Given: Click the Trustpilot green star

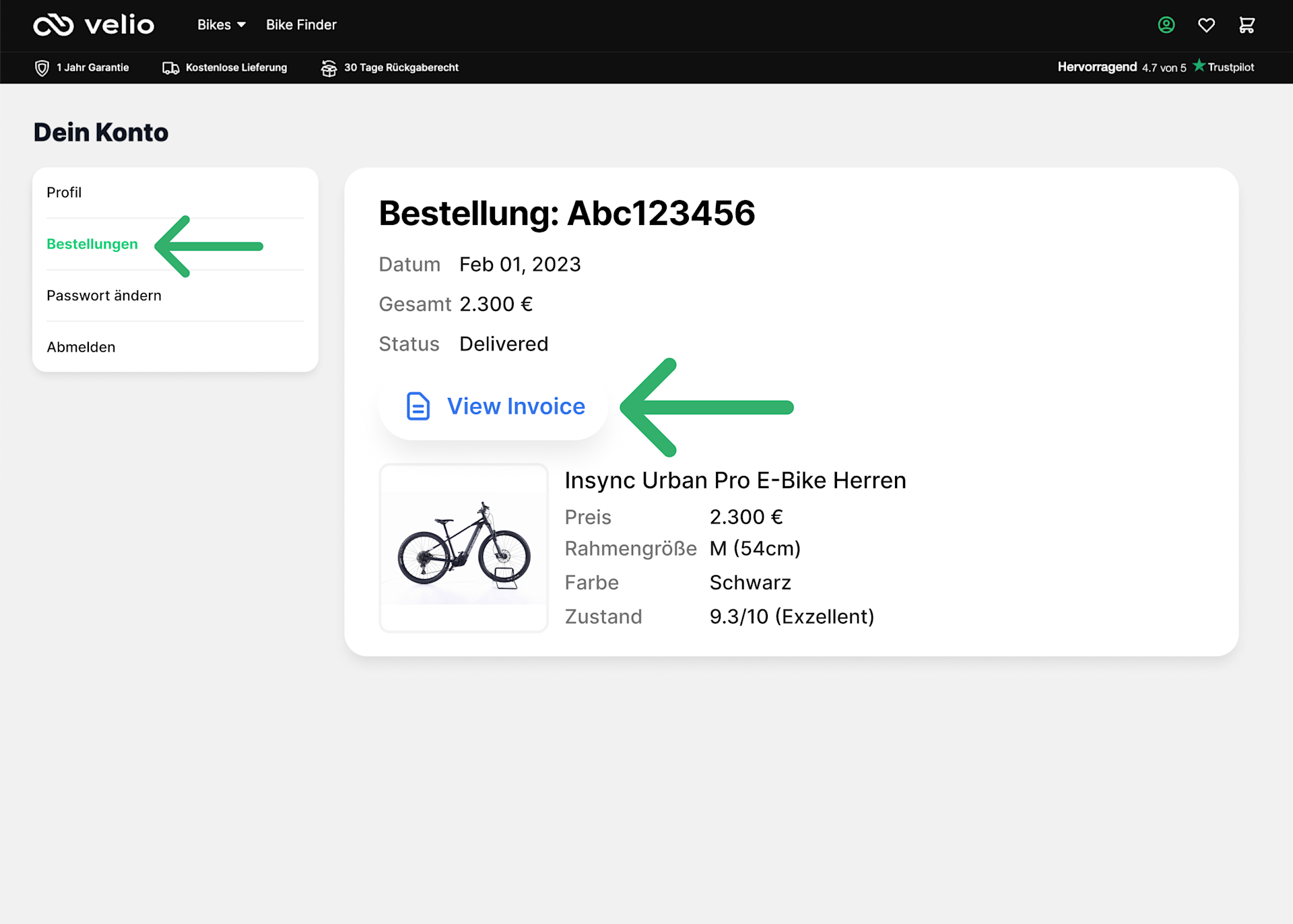Looking at the screenshot, I should pos(1199,66).
